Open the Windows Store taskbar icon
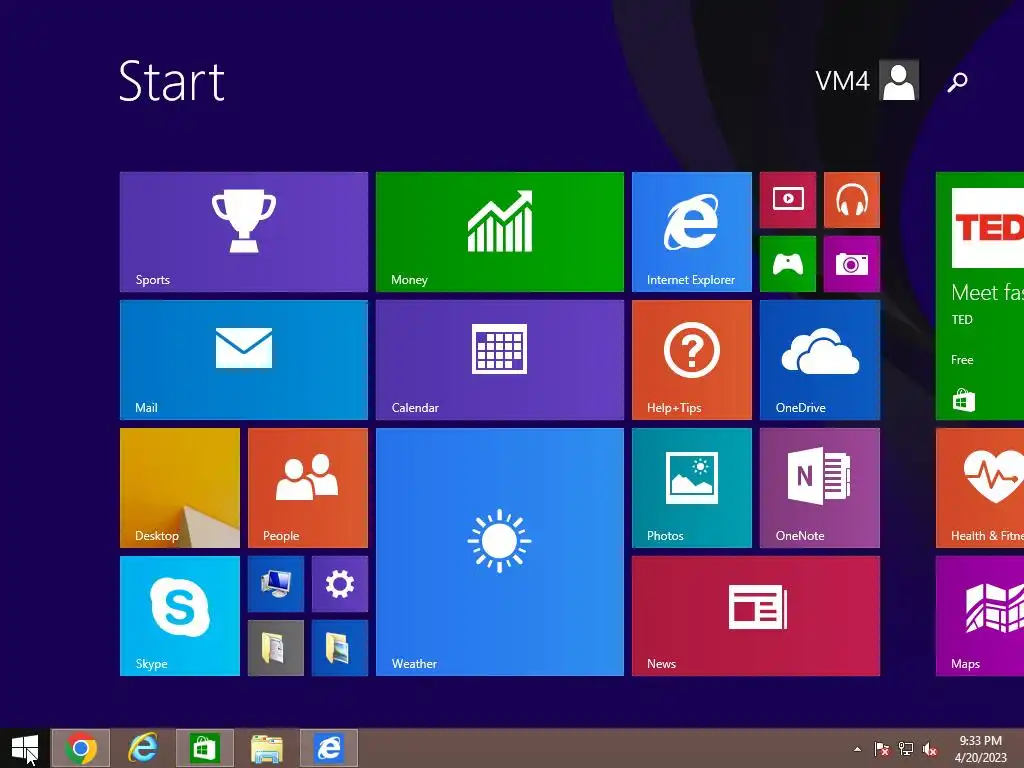 [x=204, y=748]
